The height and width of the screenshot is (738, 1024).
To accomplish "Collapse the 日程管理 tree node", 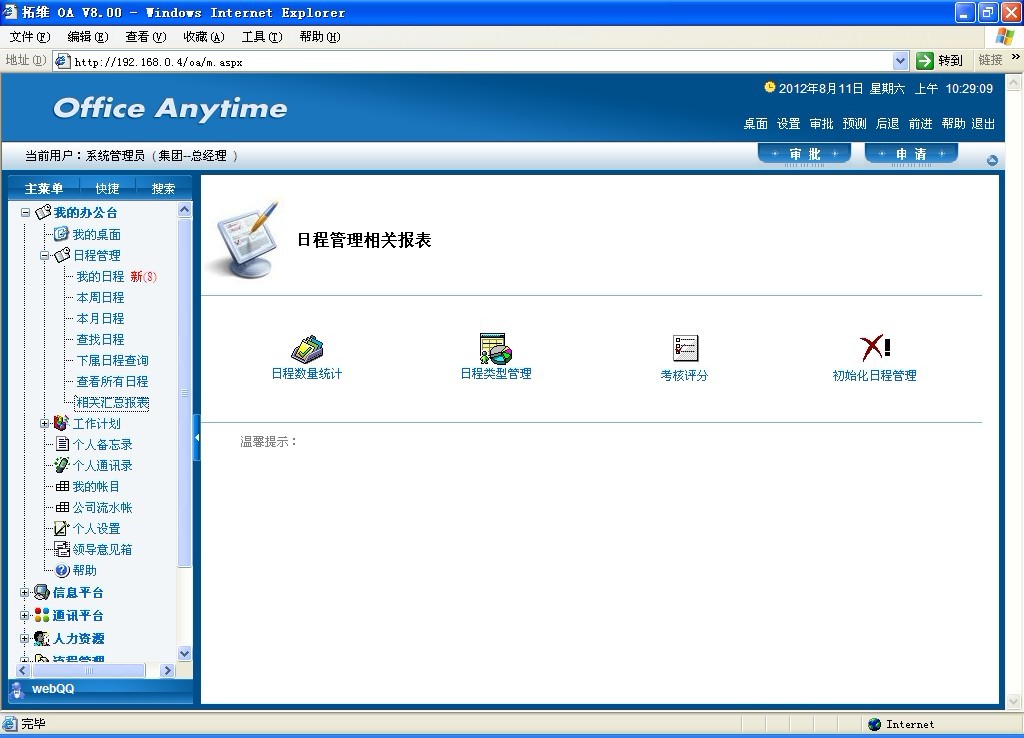I will (x=45, y=255).
